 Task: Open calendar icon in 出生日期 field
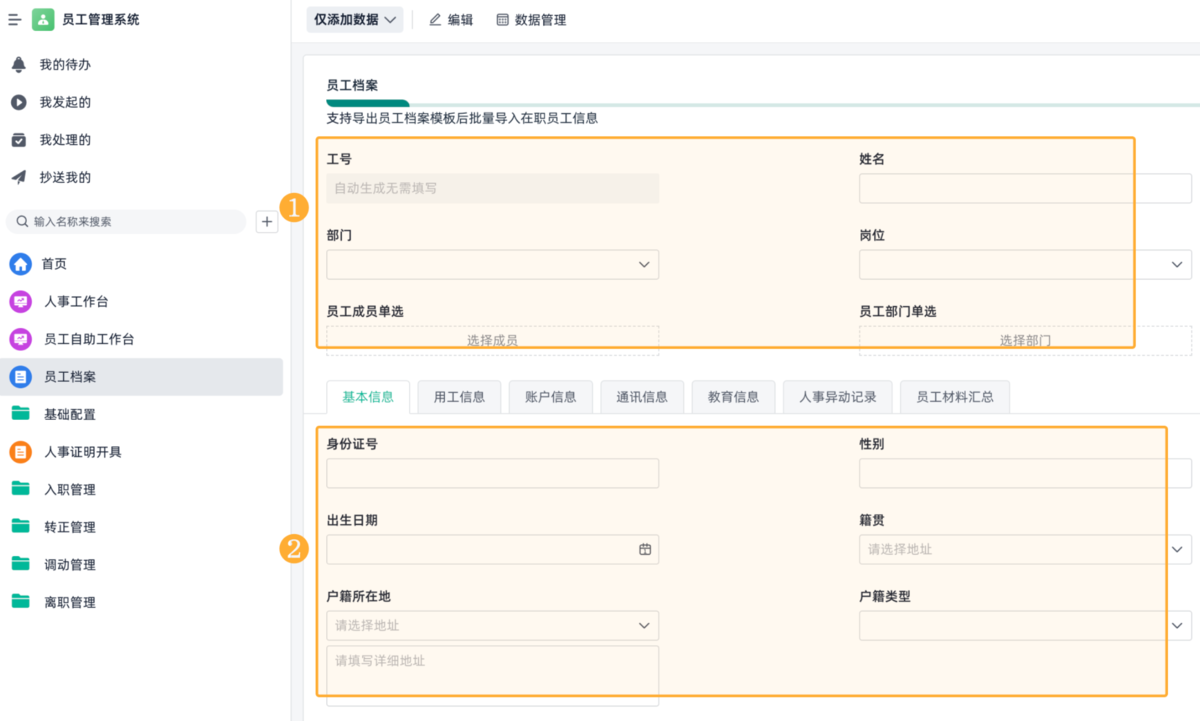point(645,549)
